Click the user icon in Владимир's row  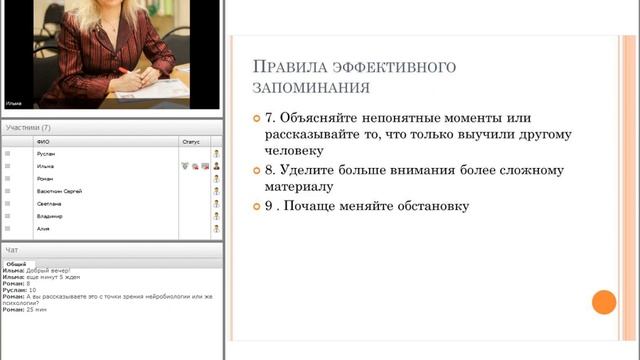(x=216, y=216)
